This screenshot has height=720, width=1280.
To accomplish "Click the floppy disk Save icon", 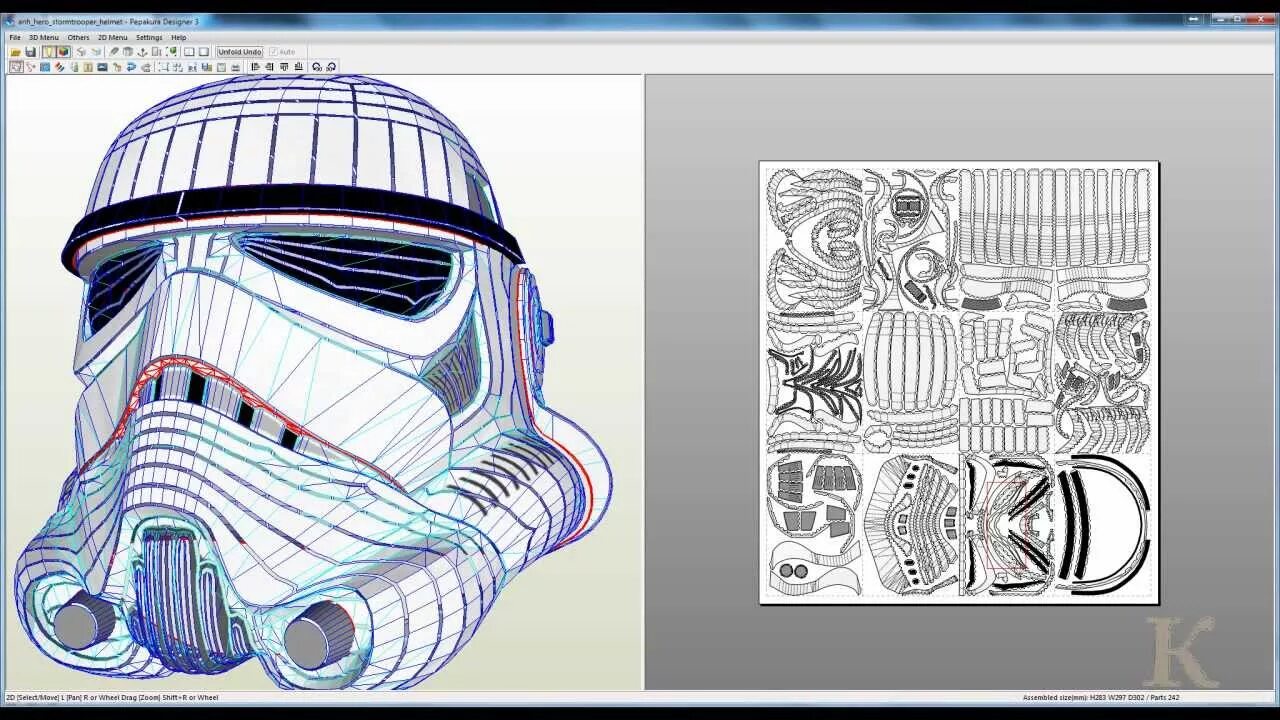I will pyautogui.click(x=30, y=52).
